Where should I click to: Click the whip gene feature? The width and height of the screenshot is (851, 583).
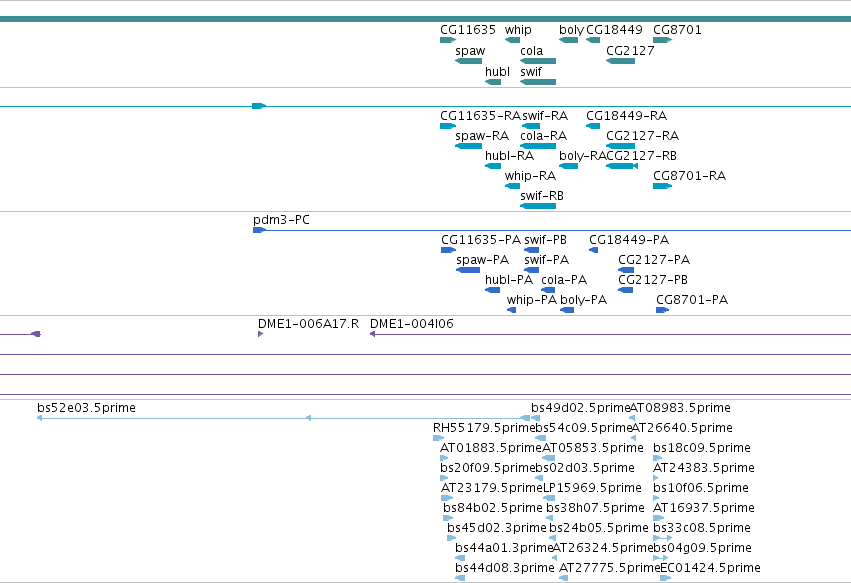pyautogui.click(x=512, y=40)
